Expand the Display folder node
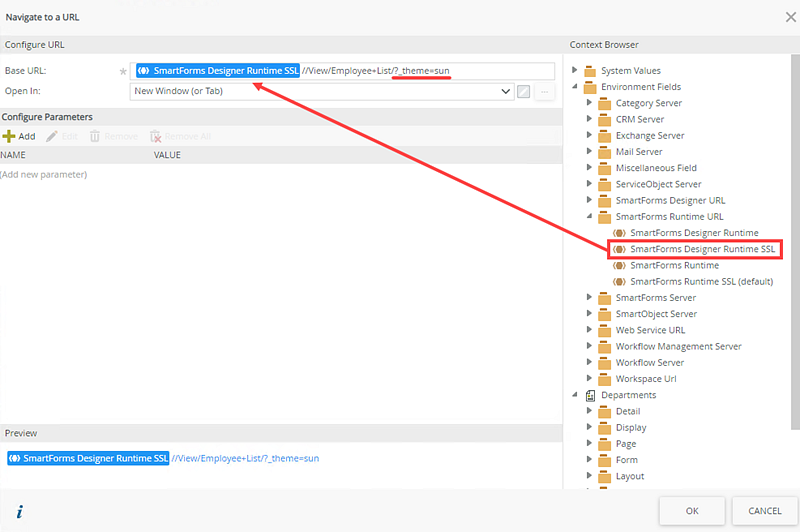This screenshot has height=532, width=800. tap(589, 427)
